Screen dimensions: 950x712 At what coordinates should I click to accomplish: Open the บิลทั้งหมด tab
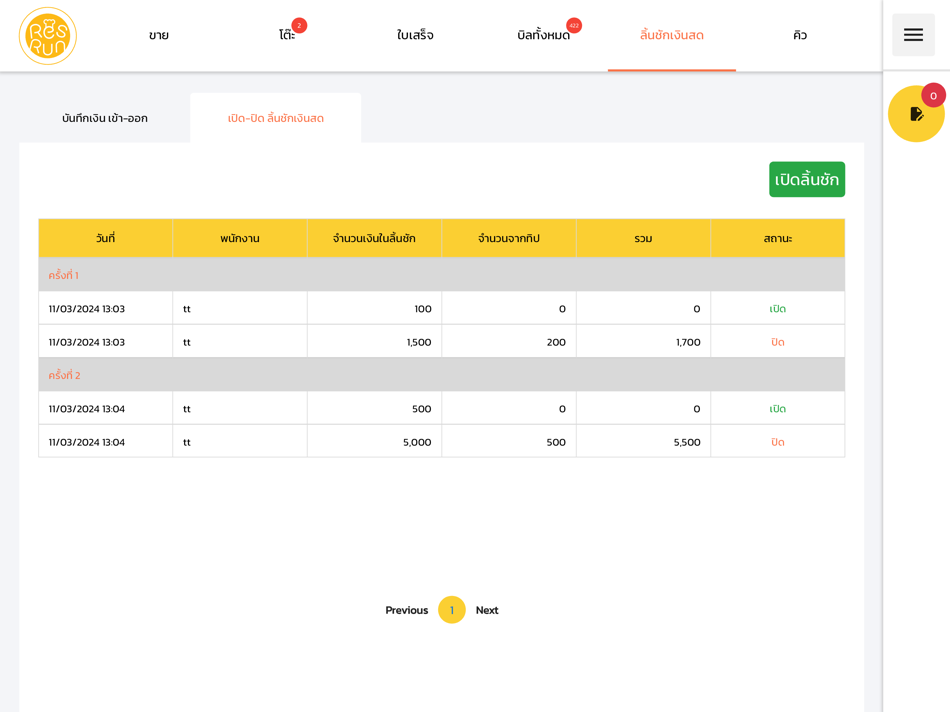tap(543, 35)
